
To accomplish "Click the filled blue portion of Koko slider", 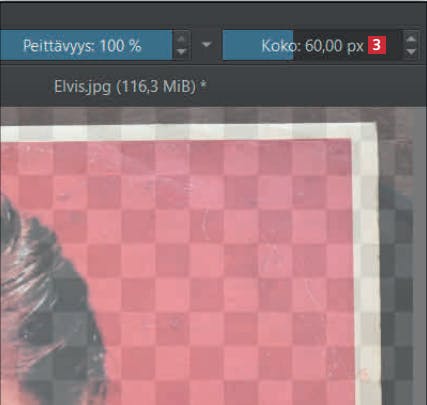I will coord(258,45).
